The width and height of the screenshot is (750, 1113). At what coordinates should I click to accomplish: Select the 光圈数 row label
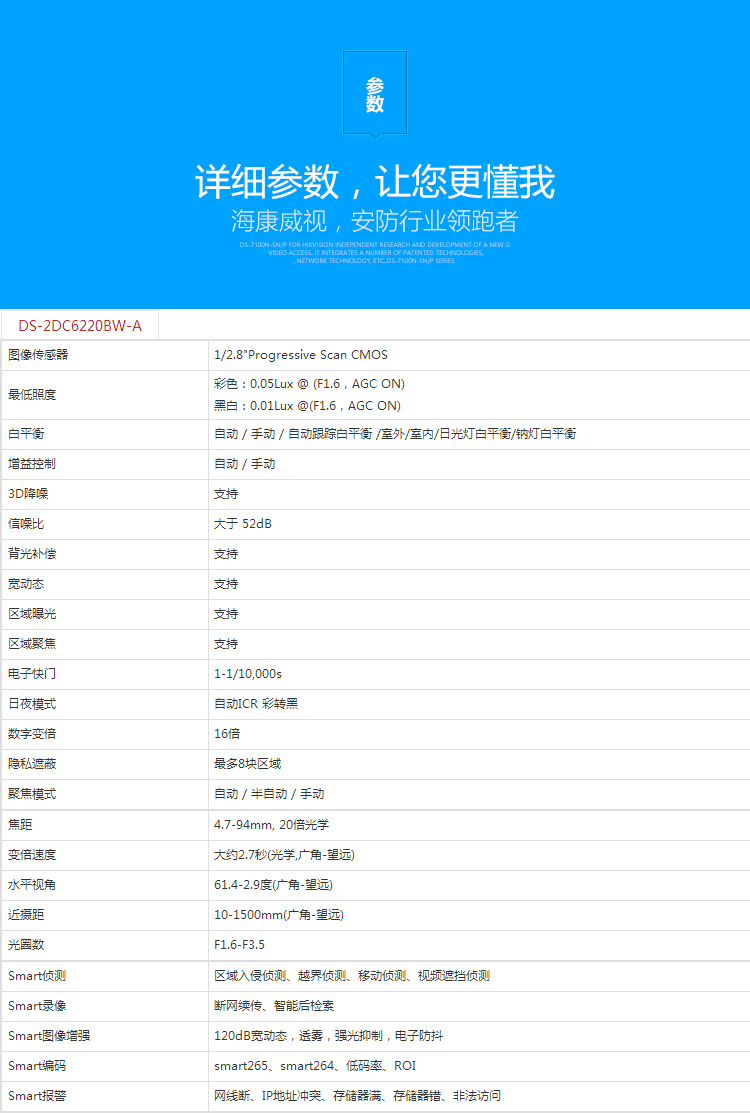[26, 945]
